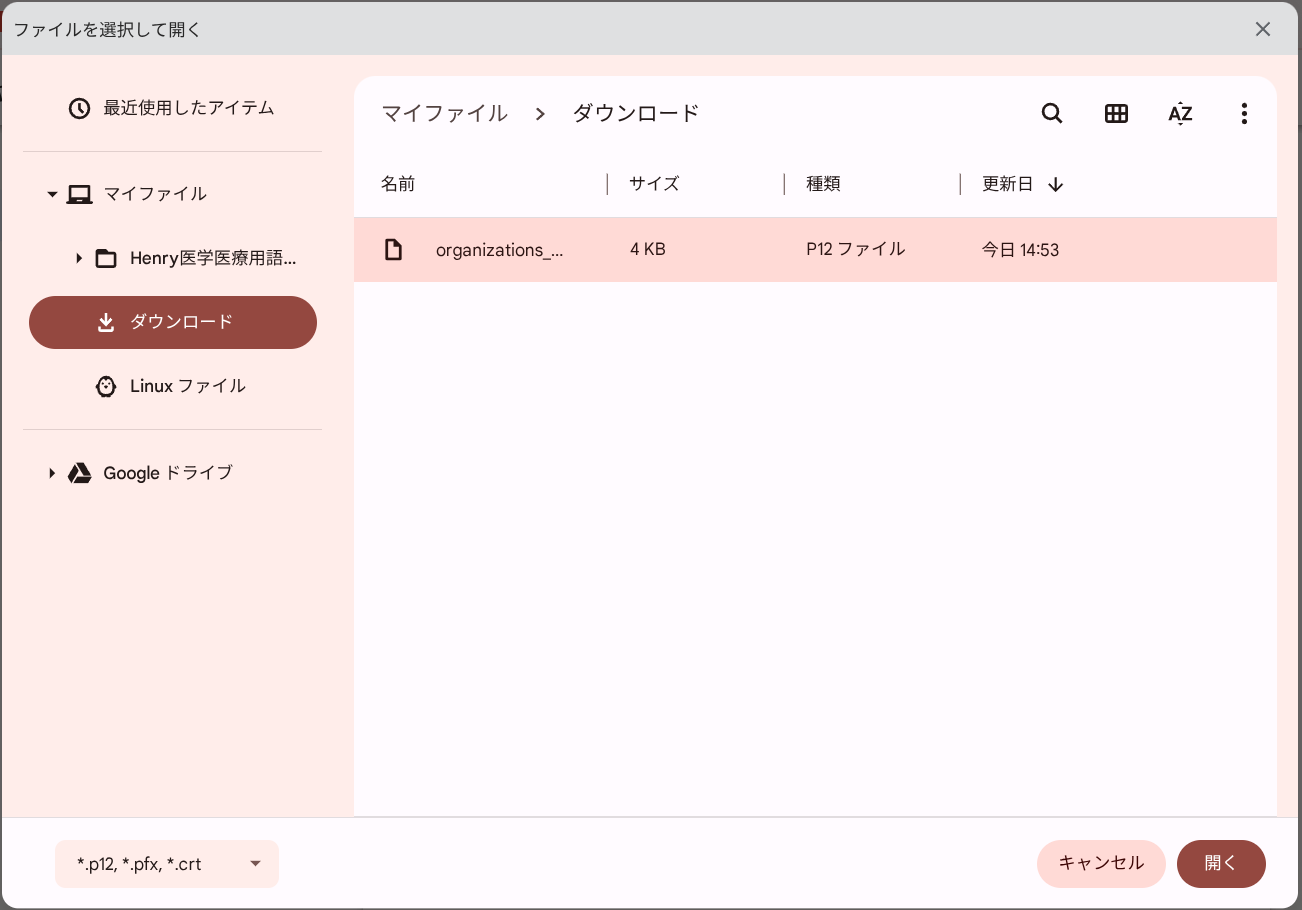Close the file picker dialog

pyautogui.click(x=1263, y=29)
